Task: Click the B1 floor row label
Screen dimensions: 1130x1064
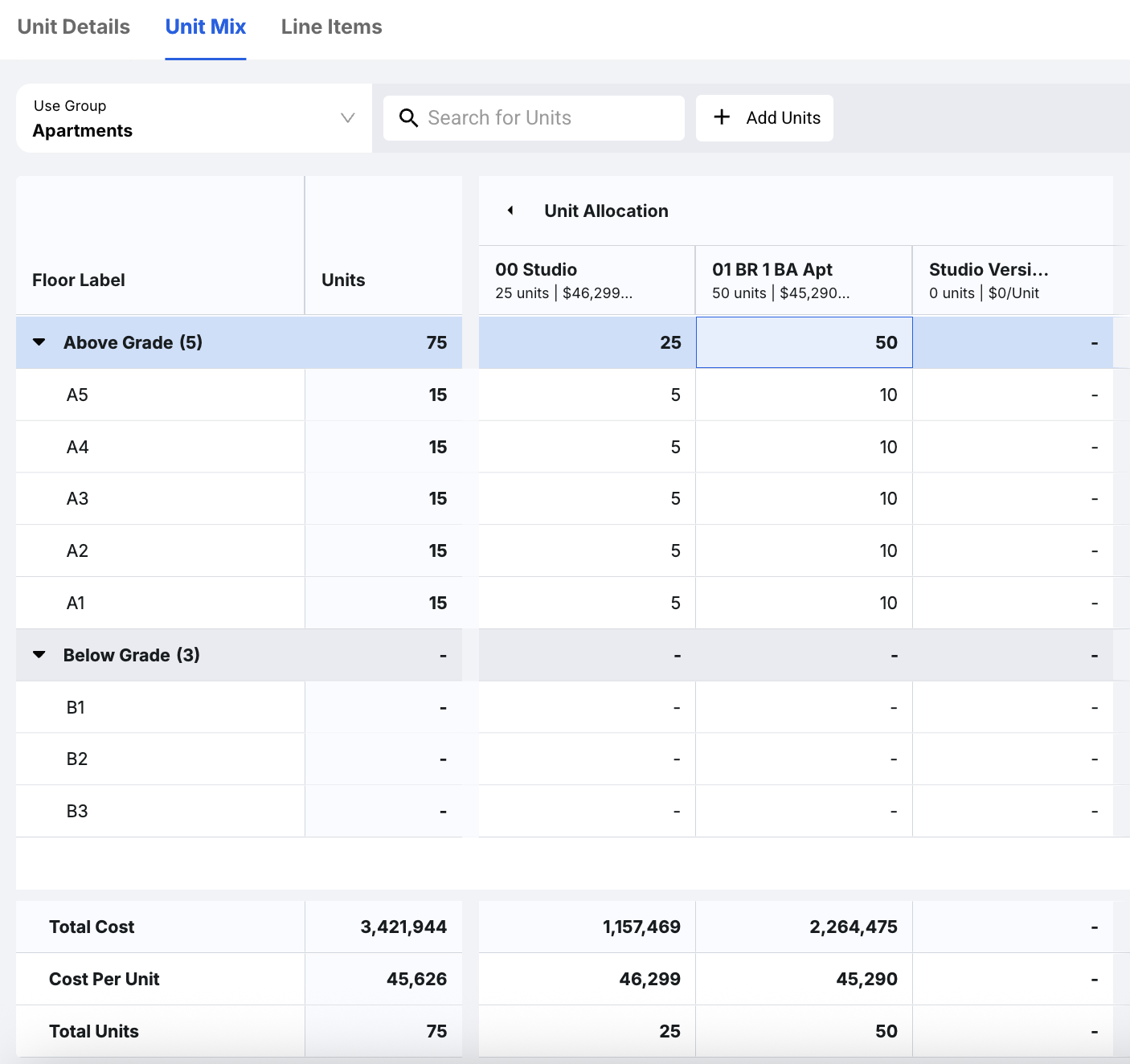Action: click(76, 707)
